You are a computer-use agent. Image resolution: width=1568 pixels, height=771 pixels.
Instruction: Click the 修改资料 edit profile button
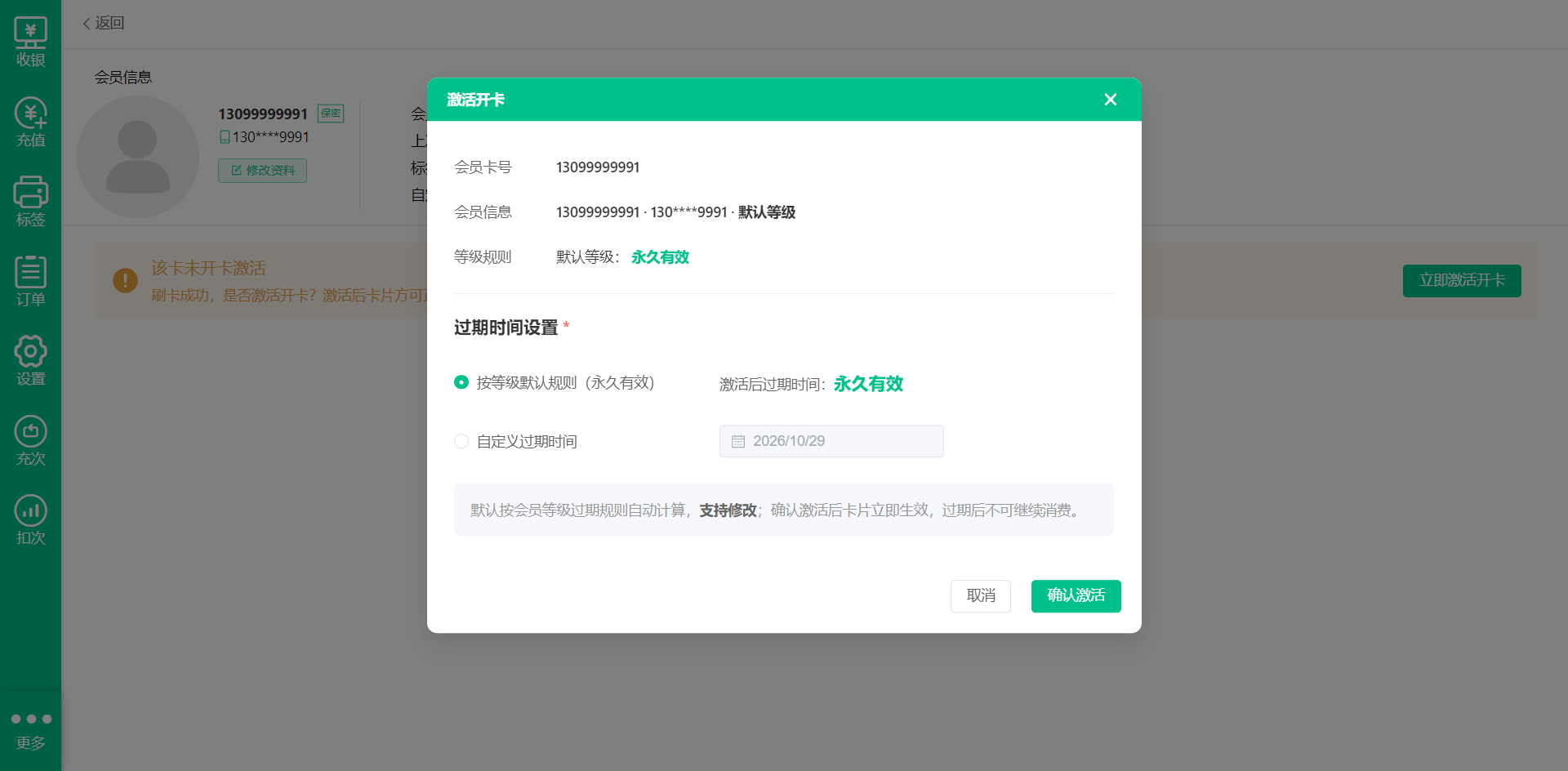click(x=262, y=171)
